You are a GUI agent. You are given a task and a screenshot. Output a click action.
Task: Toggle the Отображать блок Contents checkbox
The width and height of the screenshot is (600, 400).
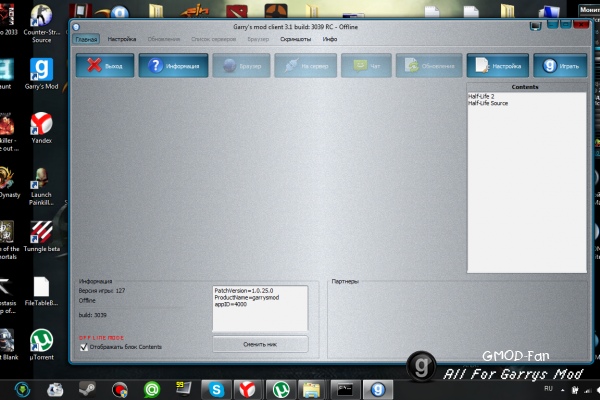point(84,347)
